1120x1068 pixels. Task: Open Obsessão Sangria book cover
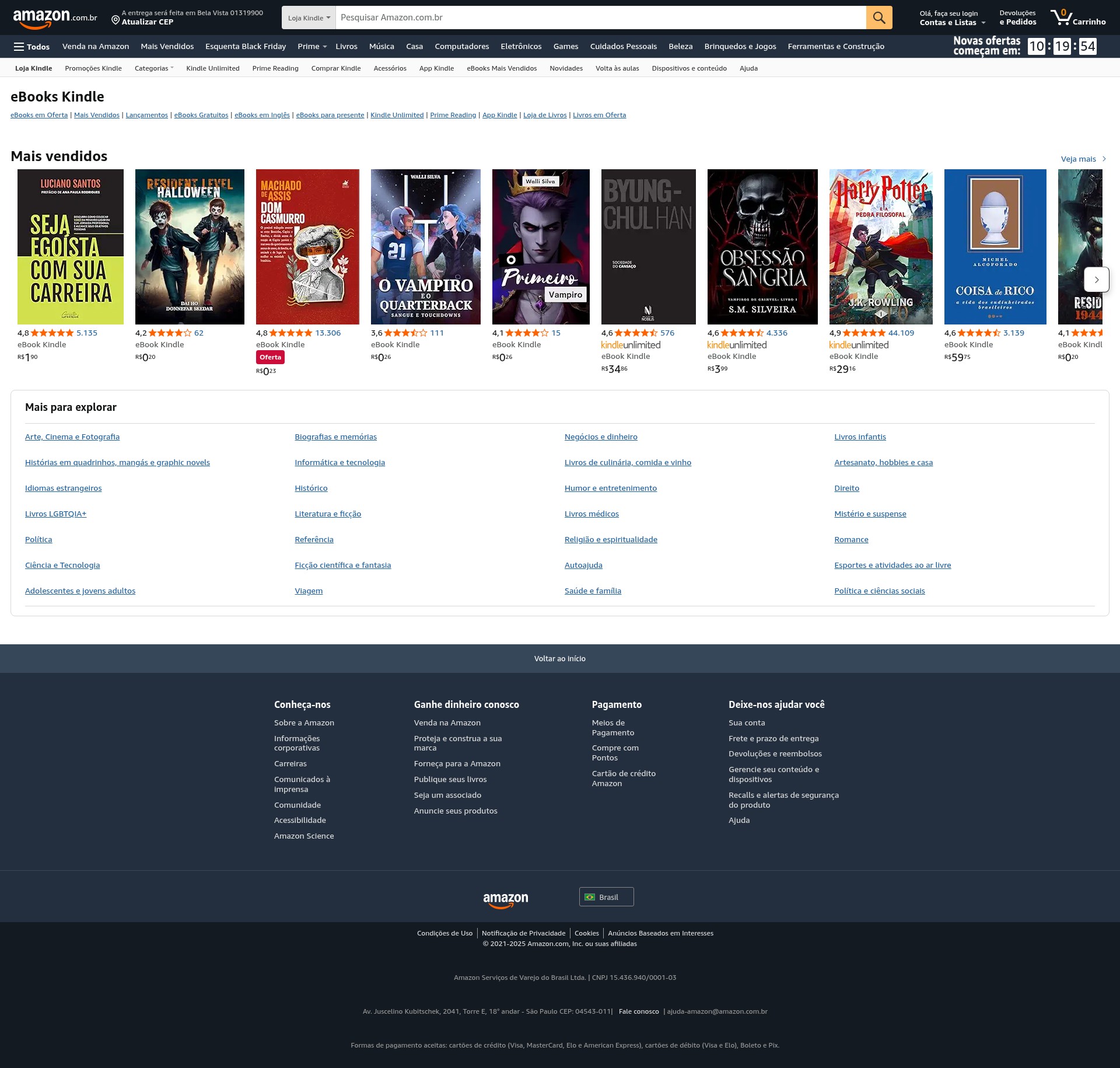tap(762, 247)
